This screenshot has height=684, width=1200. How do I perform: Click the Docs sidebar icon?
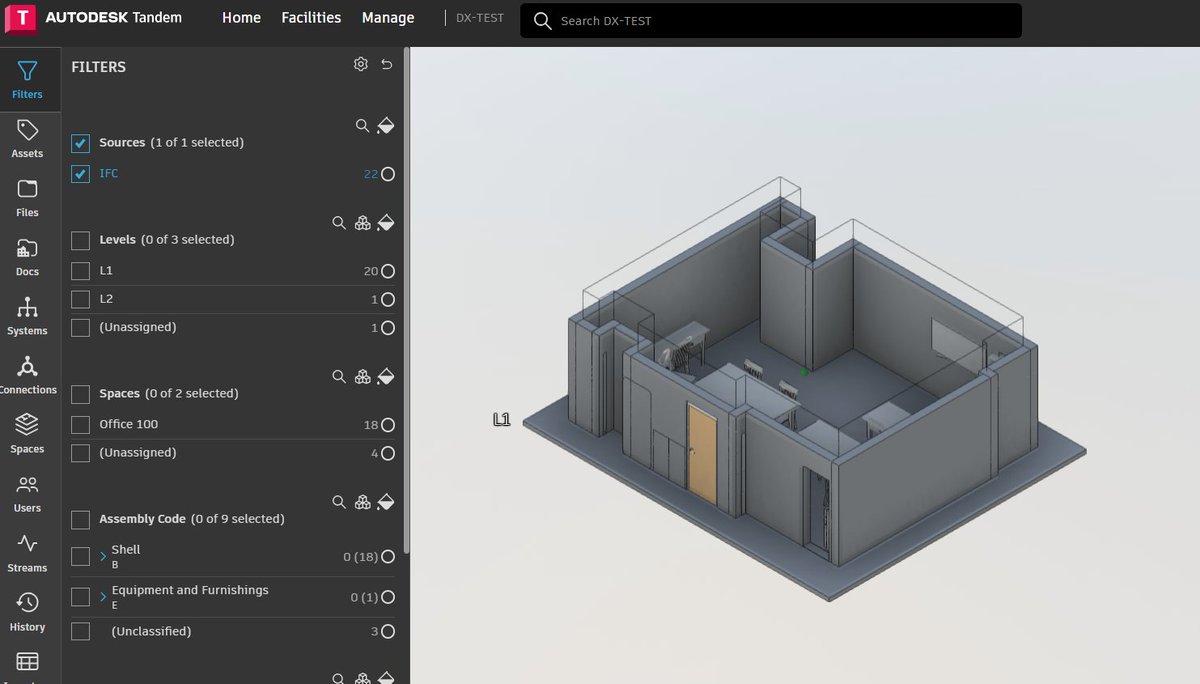point(27,257)
